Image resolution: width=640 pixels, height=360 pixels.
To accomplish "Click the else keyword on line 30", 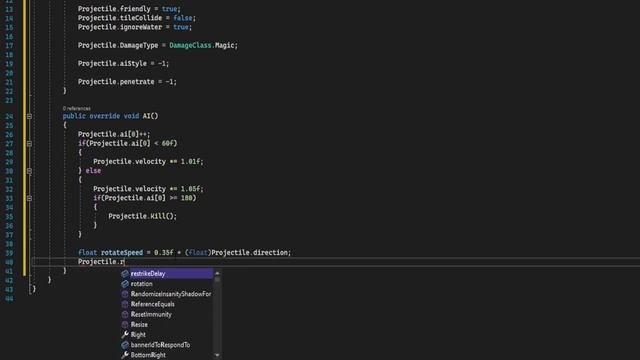I will point(93,171).
